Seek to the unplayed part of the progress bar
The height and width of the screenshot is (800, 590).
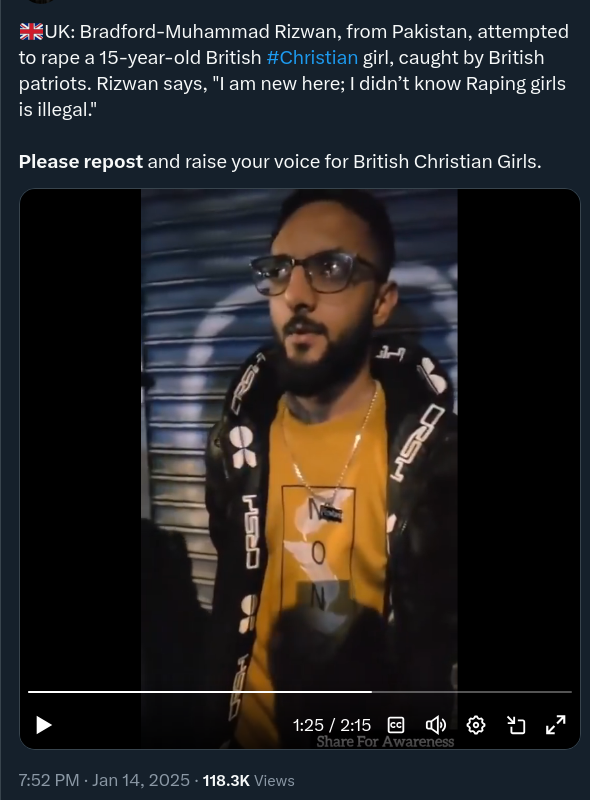pyautogui.click(x=472, y=692)
